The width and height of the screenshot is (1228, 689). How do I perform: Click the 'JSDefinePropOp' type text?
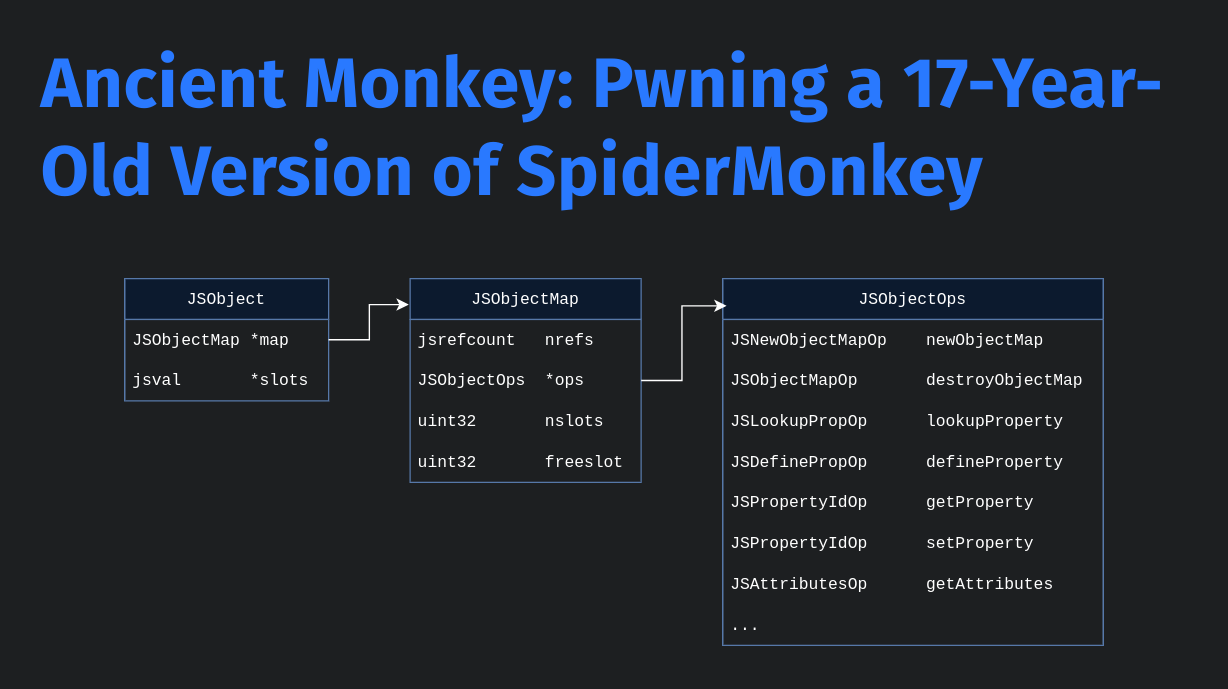click(x=798, y=462)
